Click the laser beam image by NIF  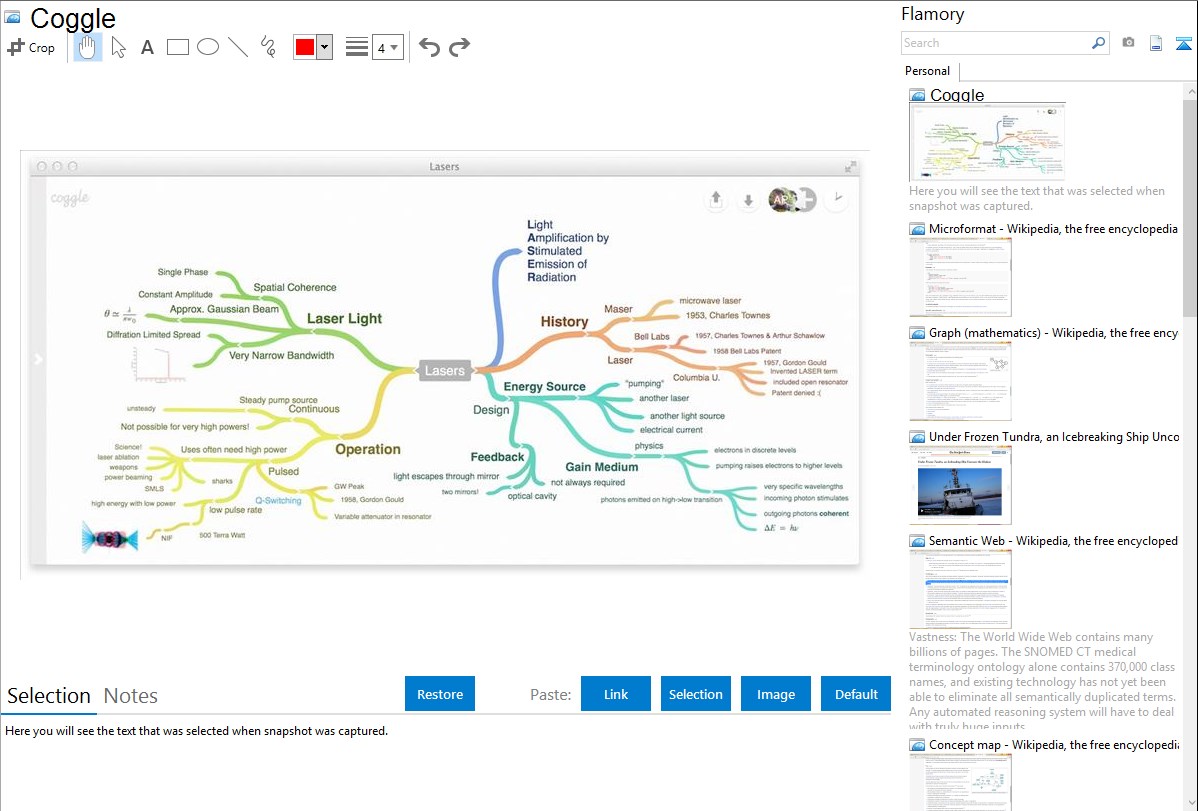(x=109, y=539)
